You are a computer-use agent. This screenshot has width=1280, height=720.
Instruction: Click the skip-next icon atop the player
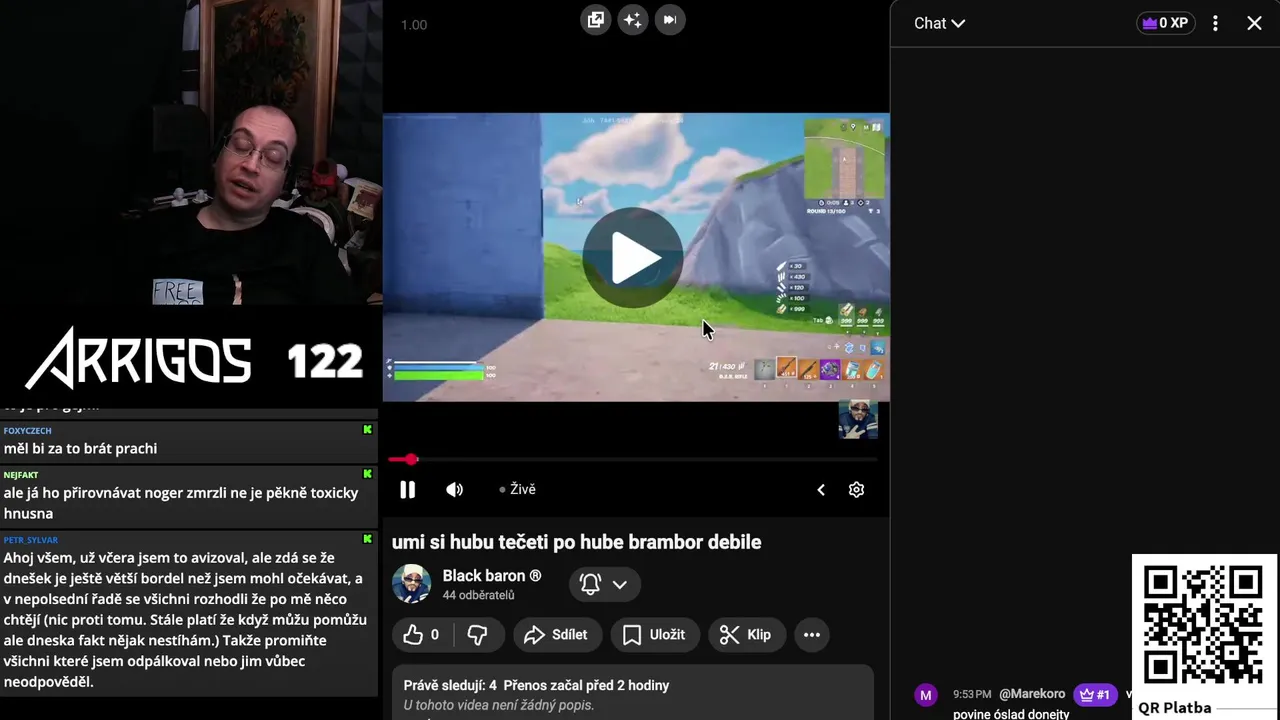[670, 20]
